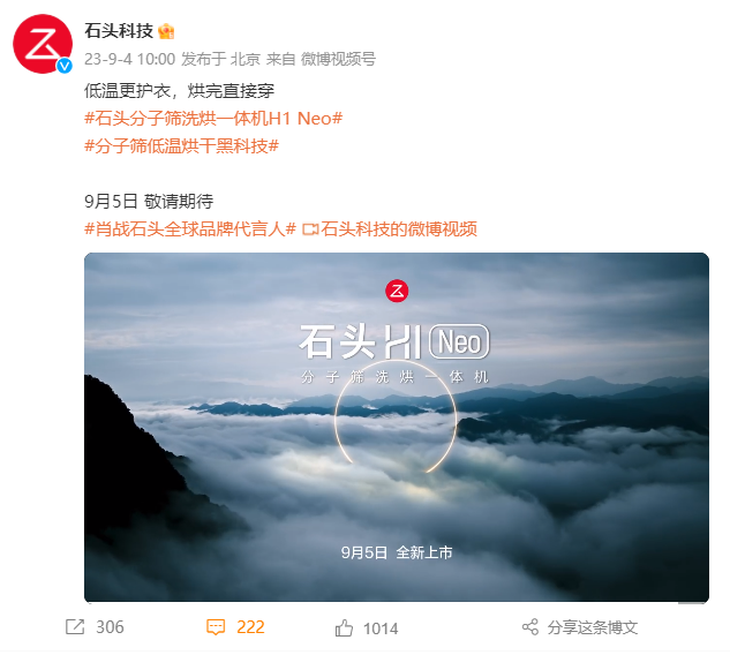Open the 石头科技 profile avatar

tap(43, 44)
